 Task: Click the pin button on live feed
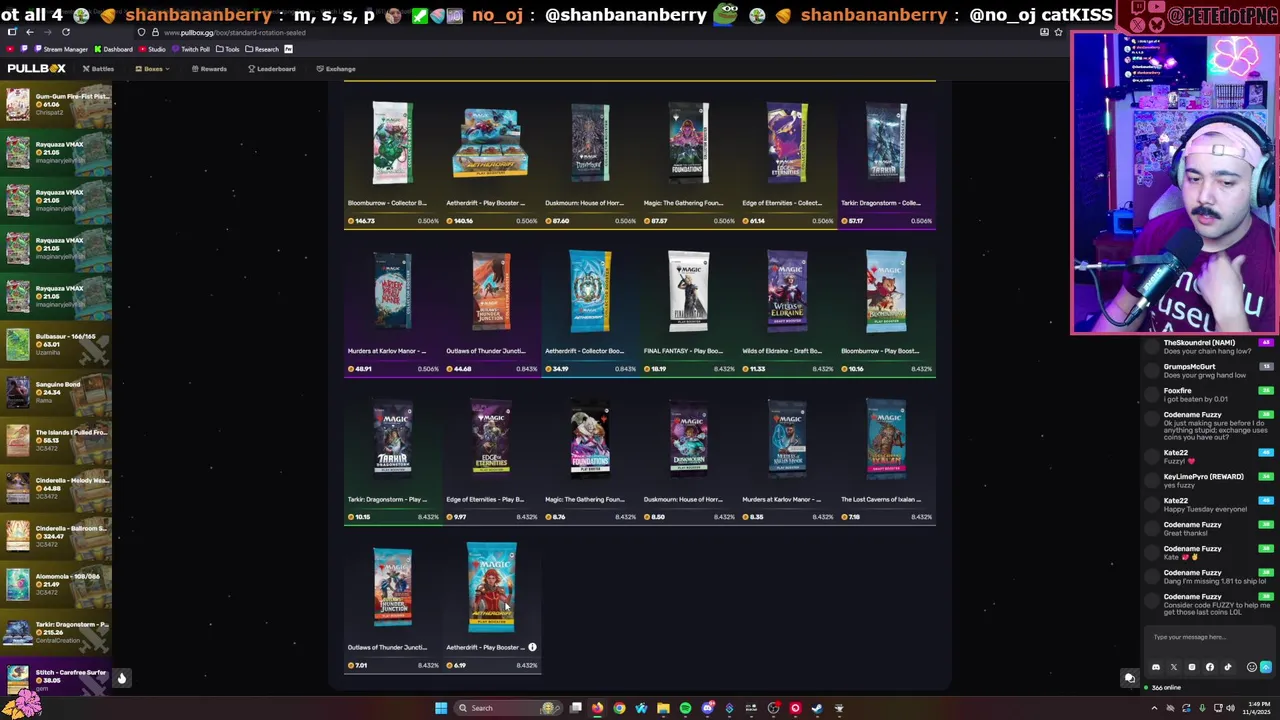[x=121, y=678]
